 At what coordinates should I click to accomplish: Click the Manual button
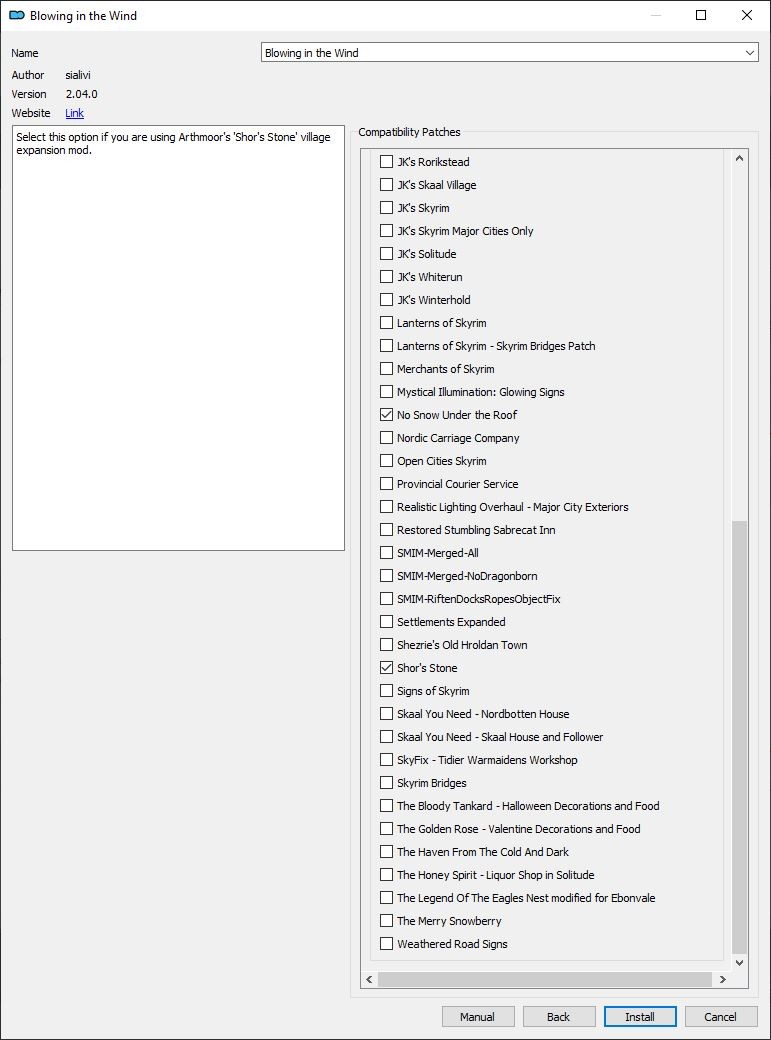(478, 1017)
